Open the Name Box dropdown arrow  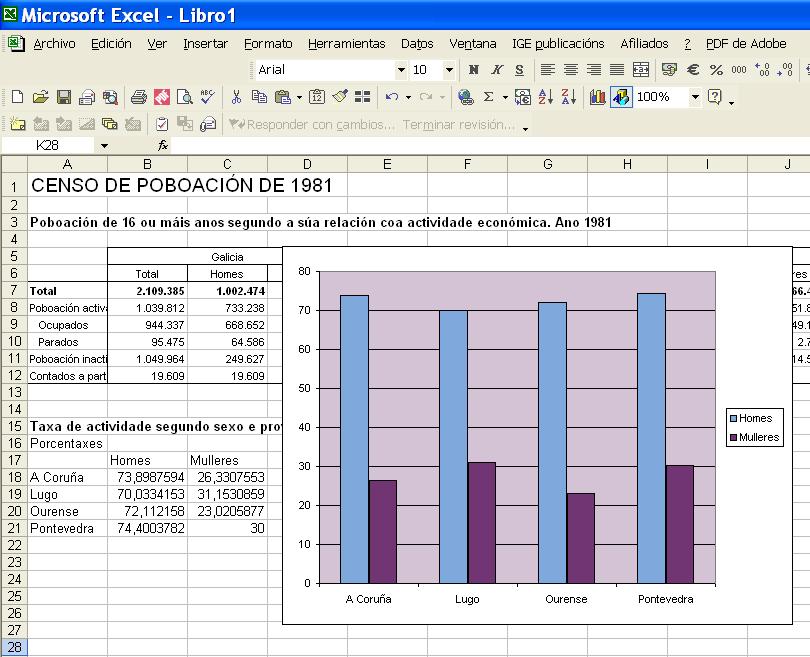pos(104,146)
